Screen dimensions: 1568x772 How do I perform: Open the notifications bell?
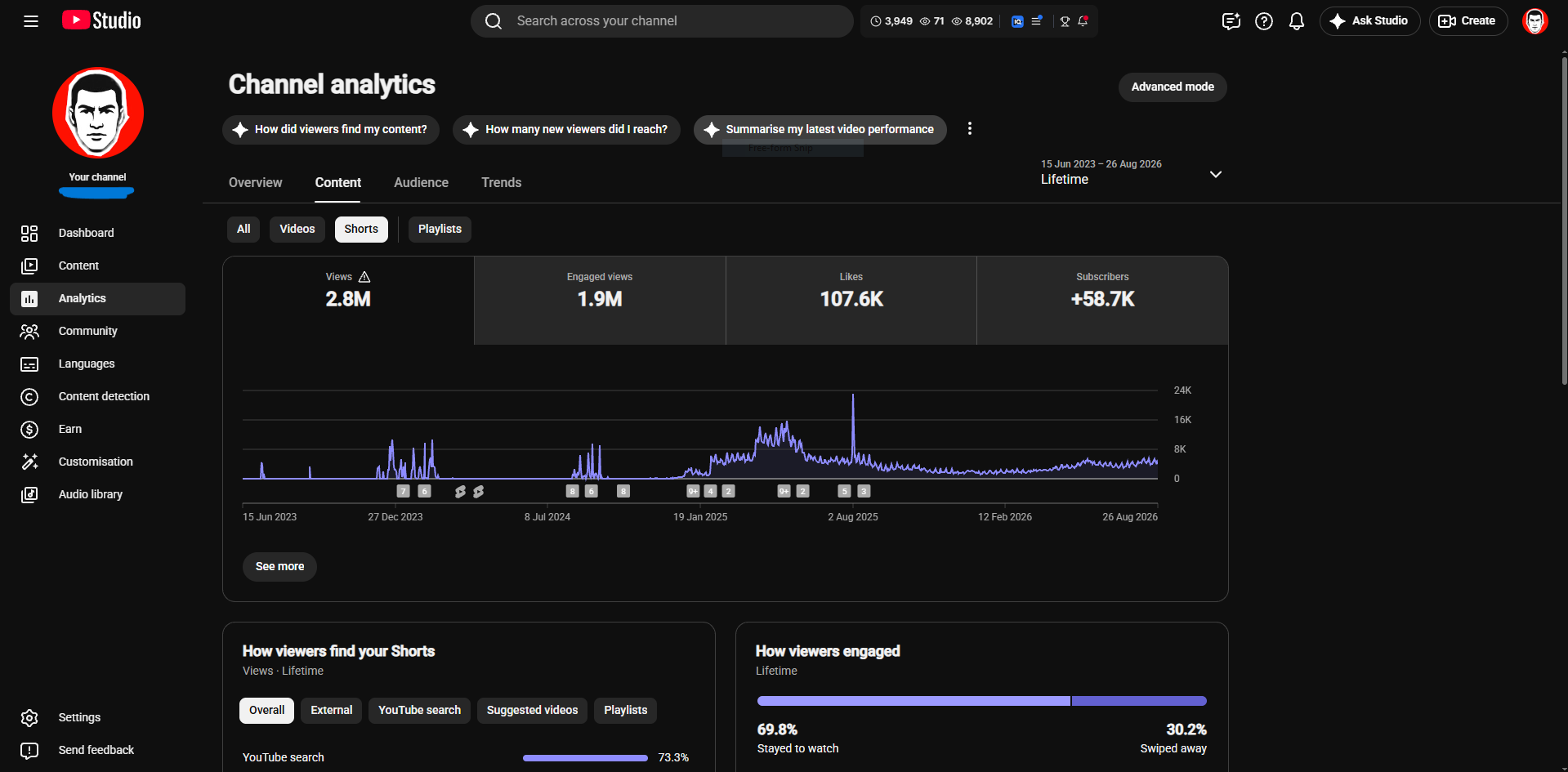point(1297,21)
